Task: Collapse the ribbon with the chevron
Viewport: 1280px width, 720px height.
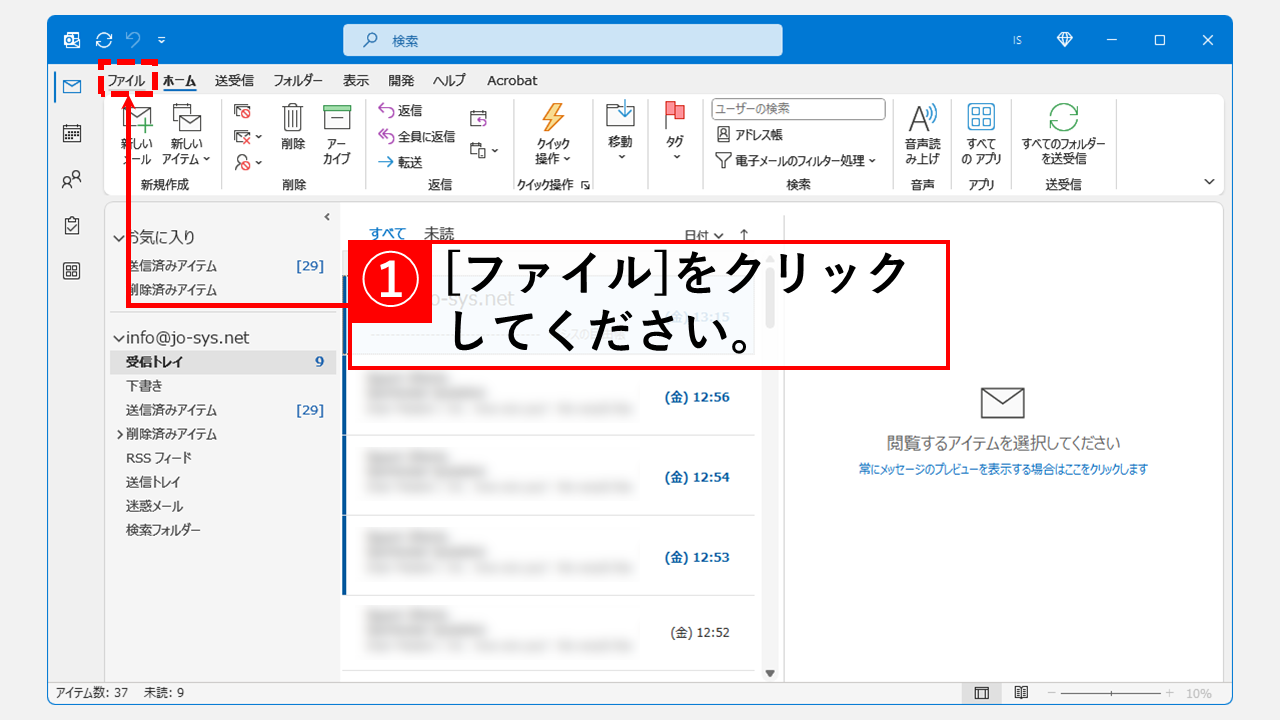Action: click(1209, 182)
